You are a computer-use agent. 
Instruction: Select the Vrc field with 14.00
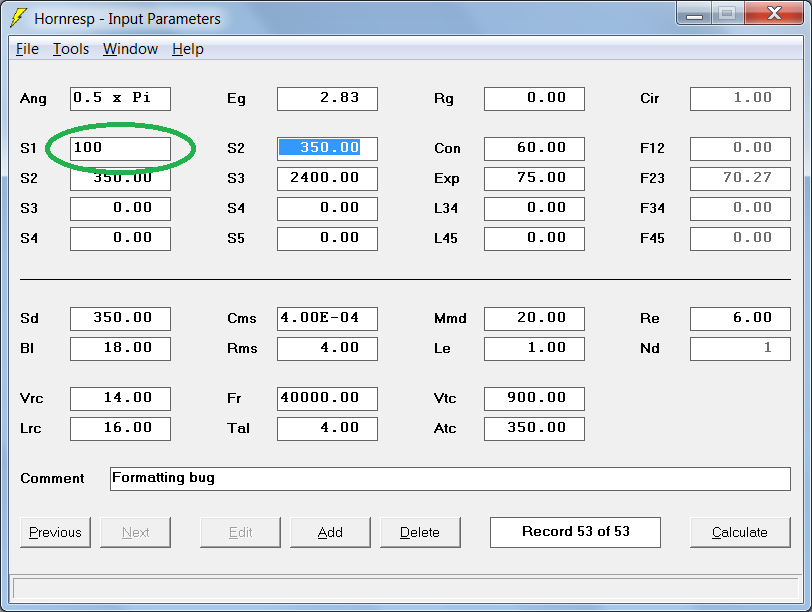click(120, 399)
